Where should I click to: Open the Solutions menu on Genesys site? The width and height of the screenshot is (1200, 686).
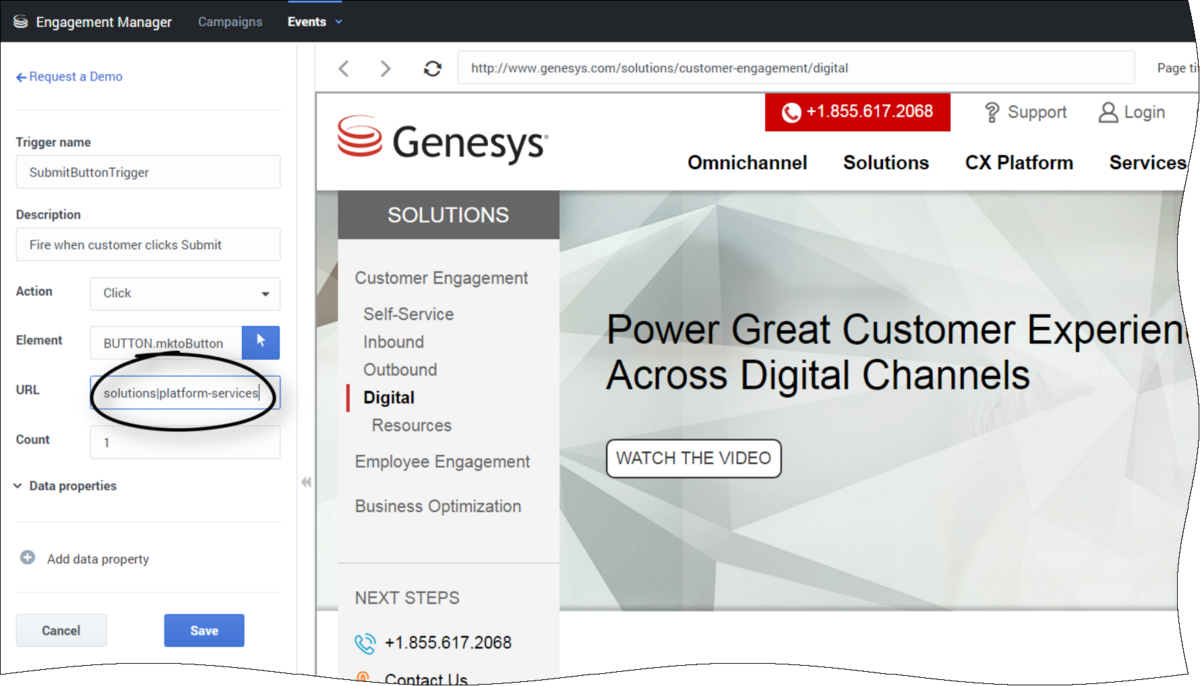(x=886, y=163)
